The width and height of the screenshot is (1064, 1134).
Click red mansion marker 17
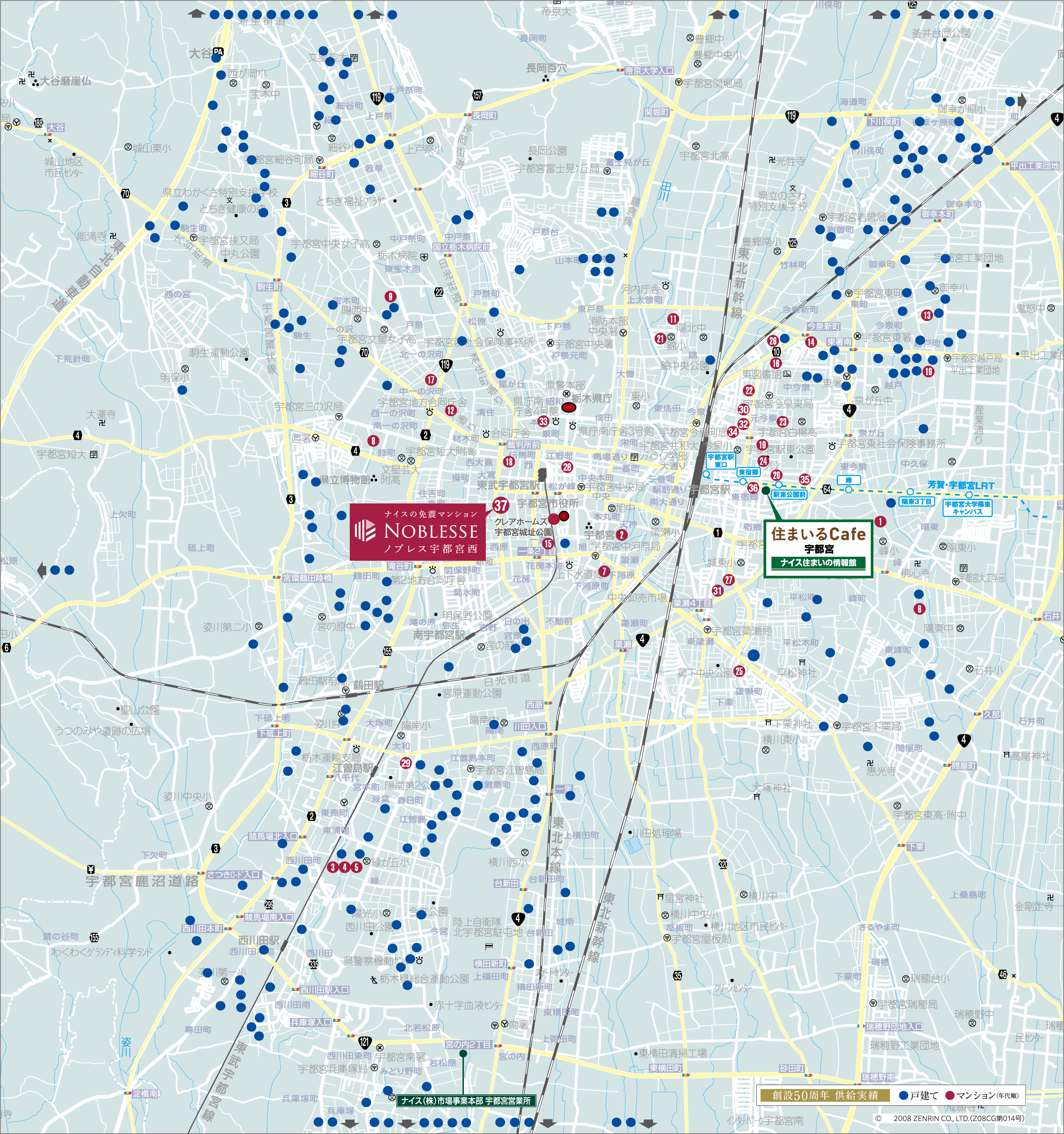point(431,379)
